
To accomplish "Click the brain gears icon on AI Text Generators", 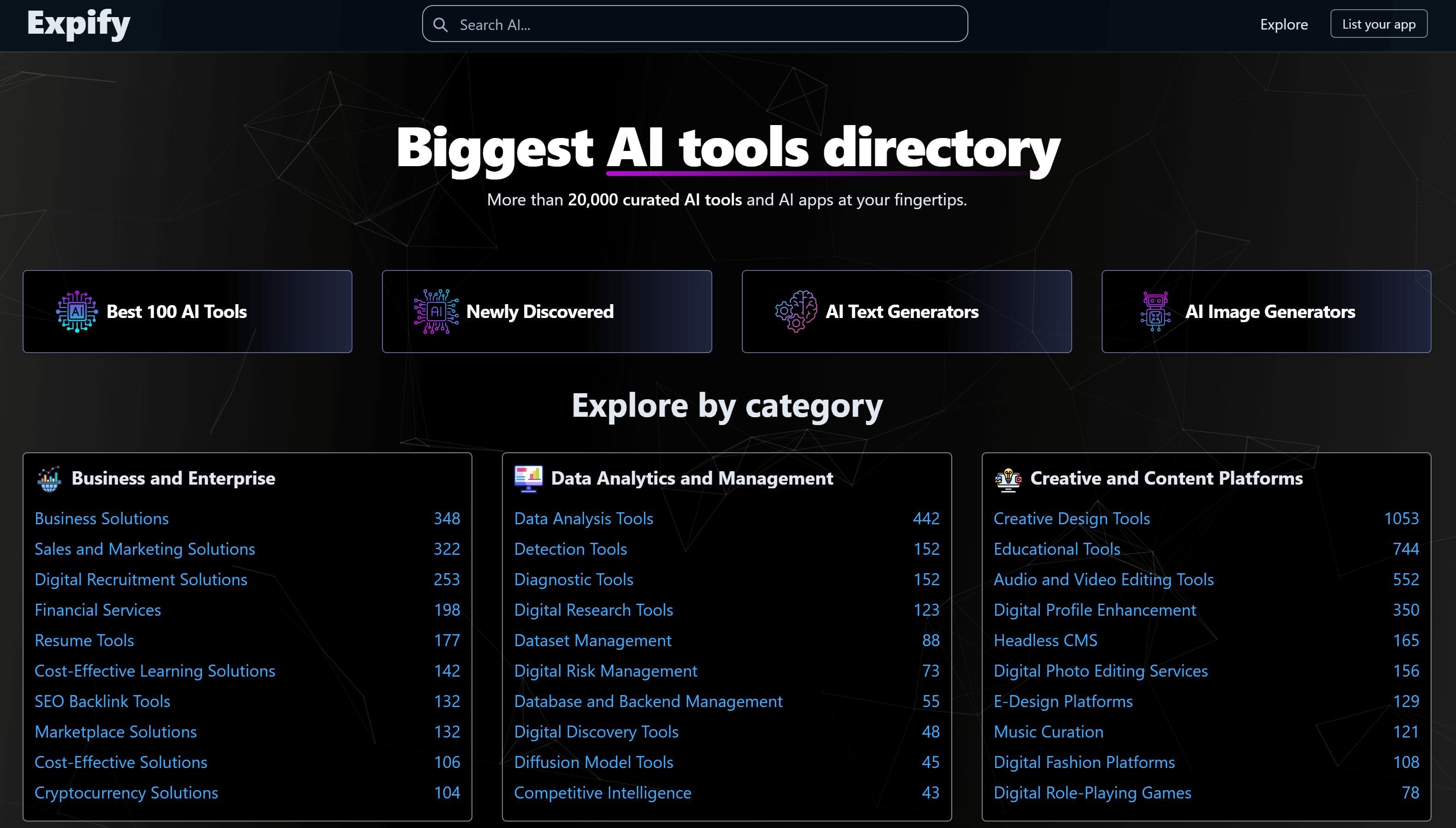I will (796, 311).
